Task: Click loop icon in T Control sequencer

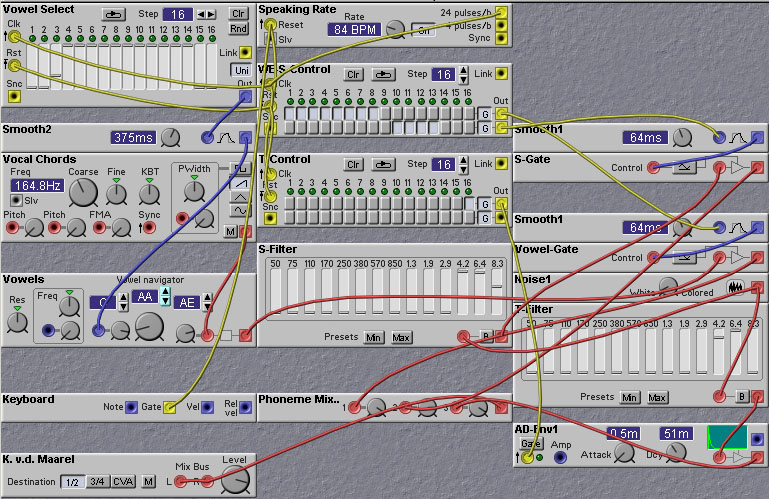Action: click(383, 164)
